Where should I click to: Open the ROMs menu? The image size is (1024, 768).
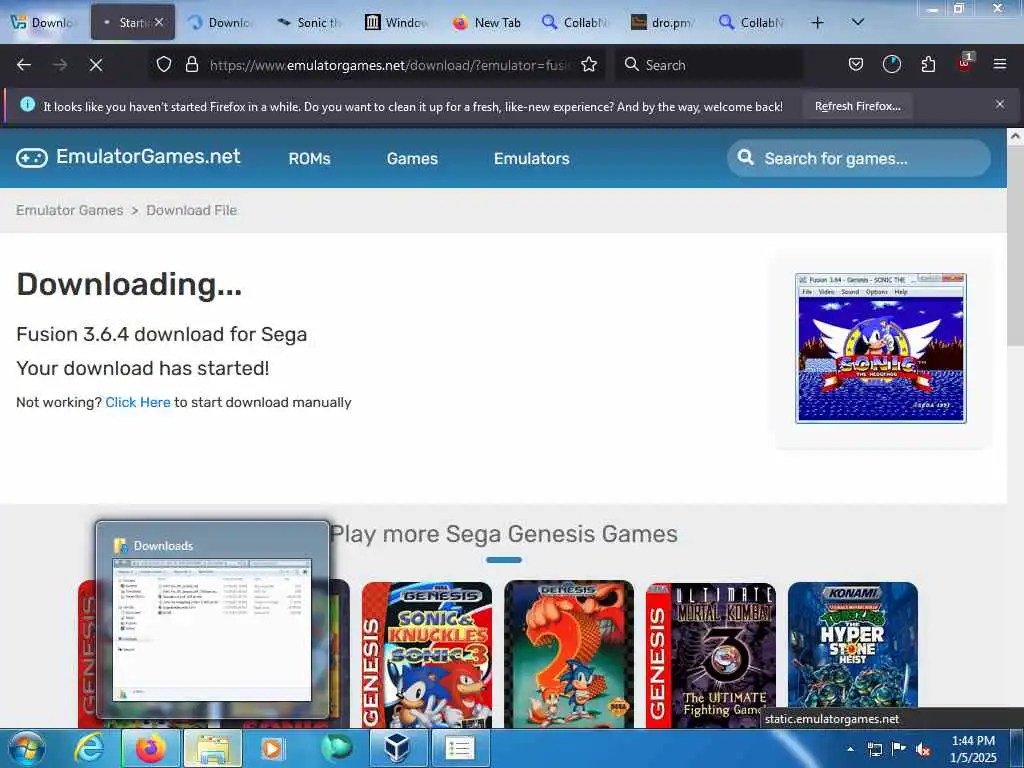[x=310, y=159]
